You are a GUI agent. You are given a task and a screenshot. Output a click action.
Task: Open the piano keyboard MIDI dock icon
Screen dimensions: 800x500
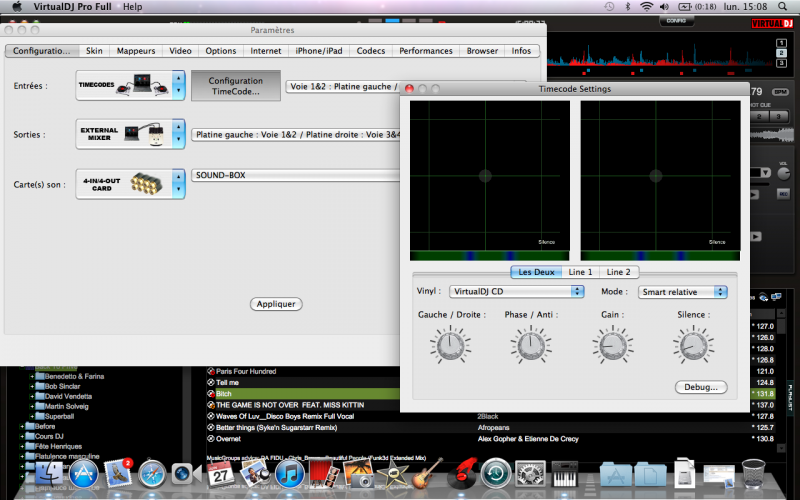pyautogui.click(x=565, y=473)
